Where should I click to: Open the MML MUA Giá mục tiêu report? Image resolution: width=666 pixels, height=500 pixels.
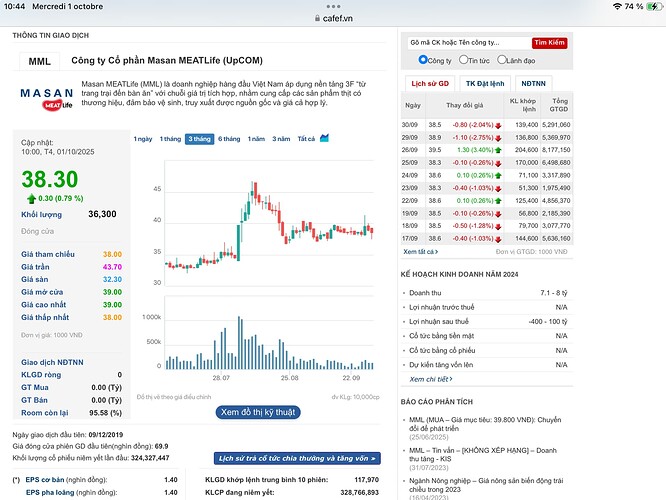tap(485, 424)
